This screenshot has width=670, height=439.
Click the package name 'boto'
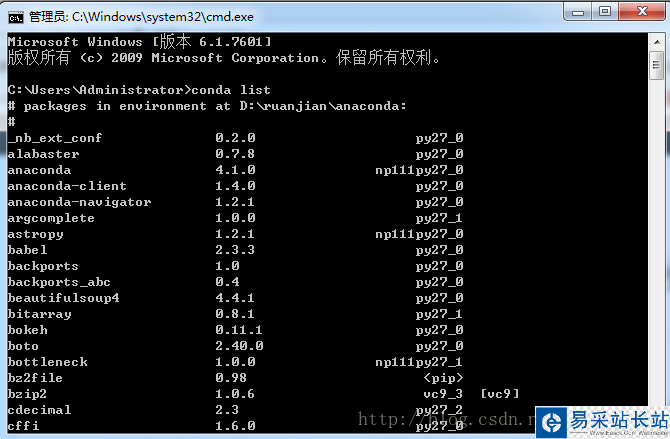[23, 346]
